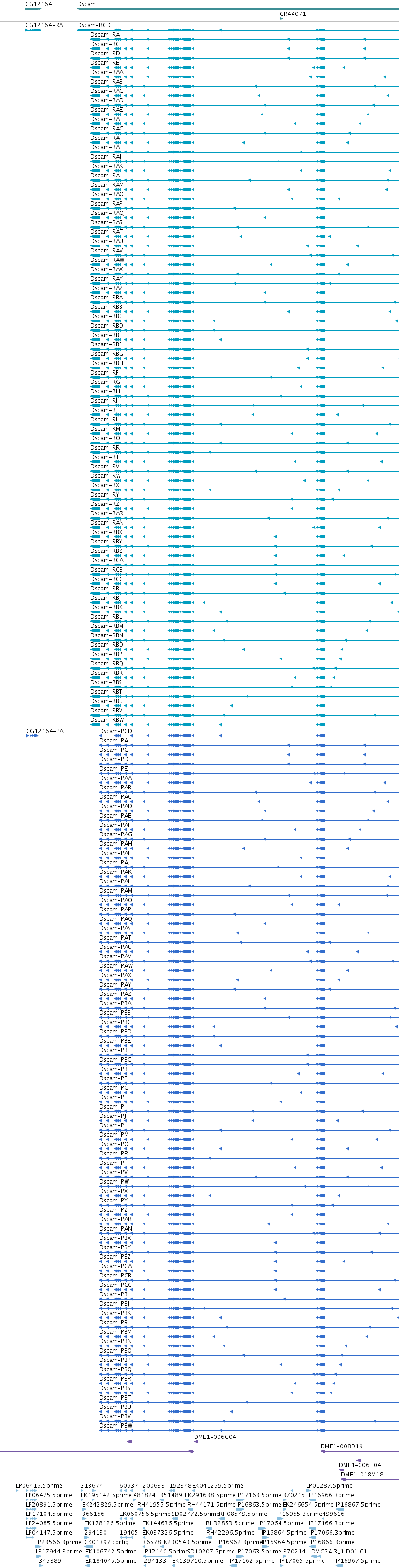The height and width of the screenshot is (1568, 399).
Task: Select the Dscam-RW transcript label
Action: [x=105, y=476]
